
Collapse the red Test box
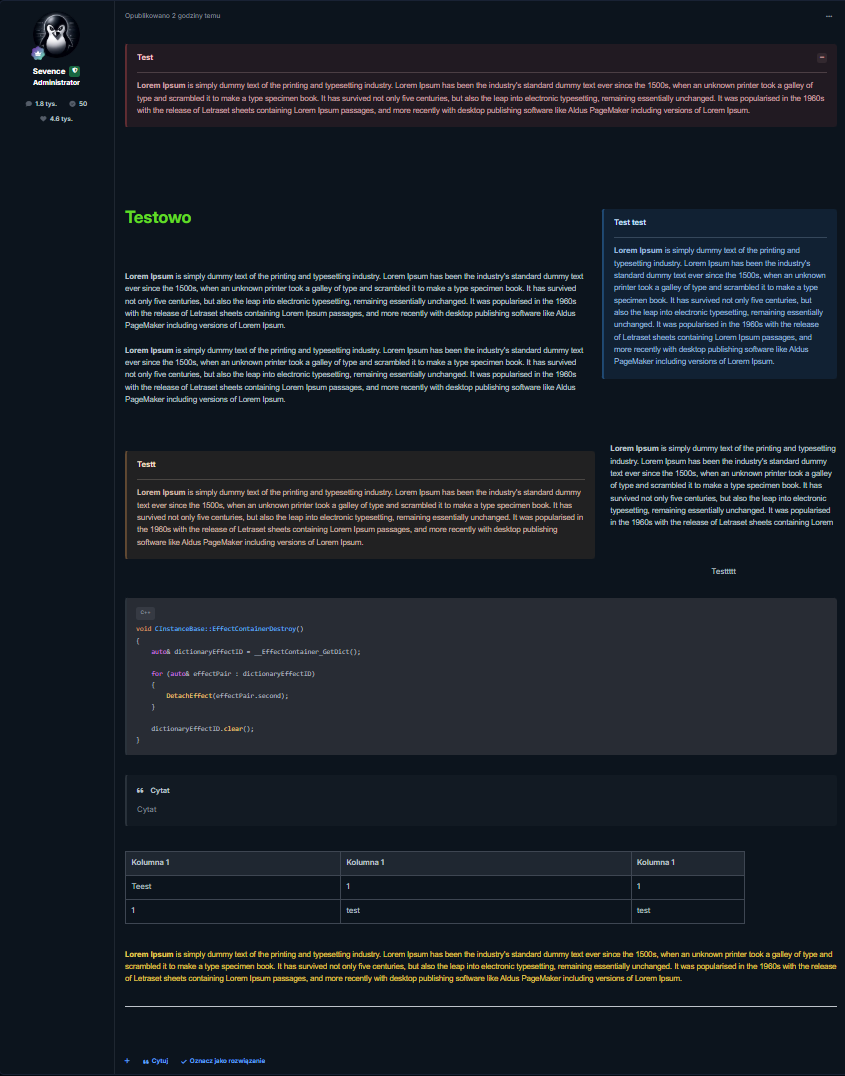(822, 58)
